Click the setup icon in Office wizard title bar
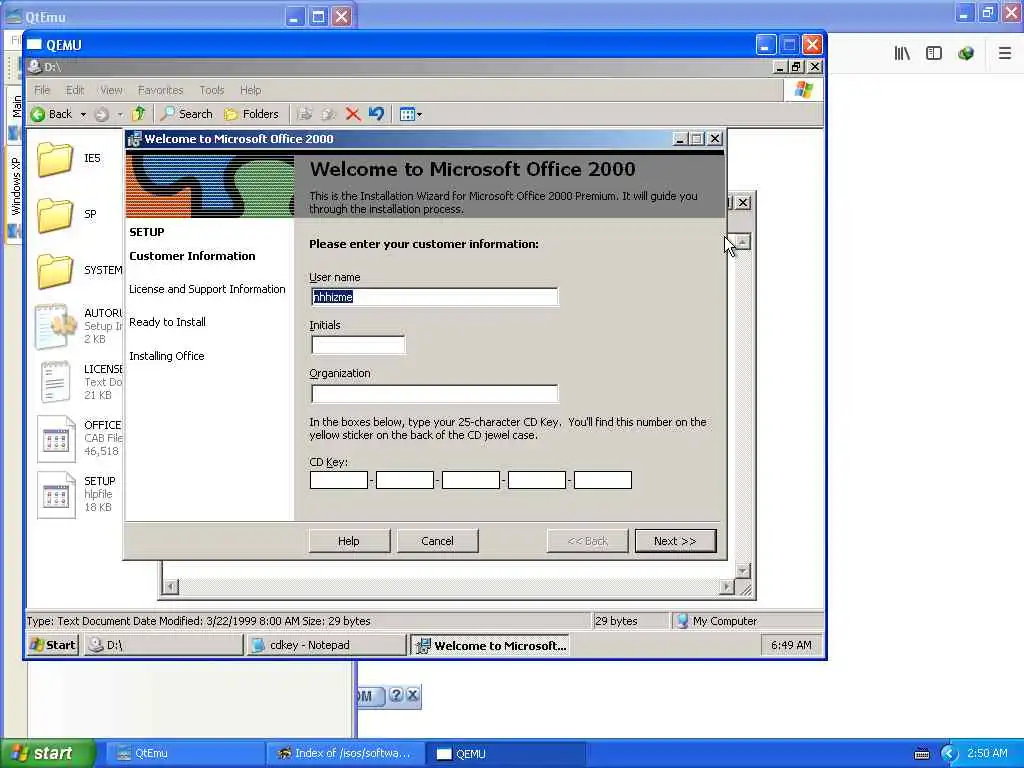 pos(135,139)
